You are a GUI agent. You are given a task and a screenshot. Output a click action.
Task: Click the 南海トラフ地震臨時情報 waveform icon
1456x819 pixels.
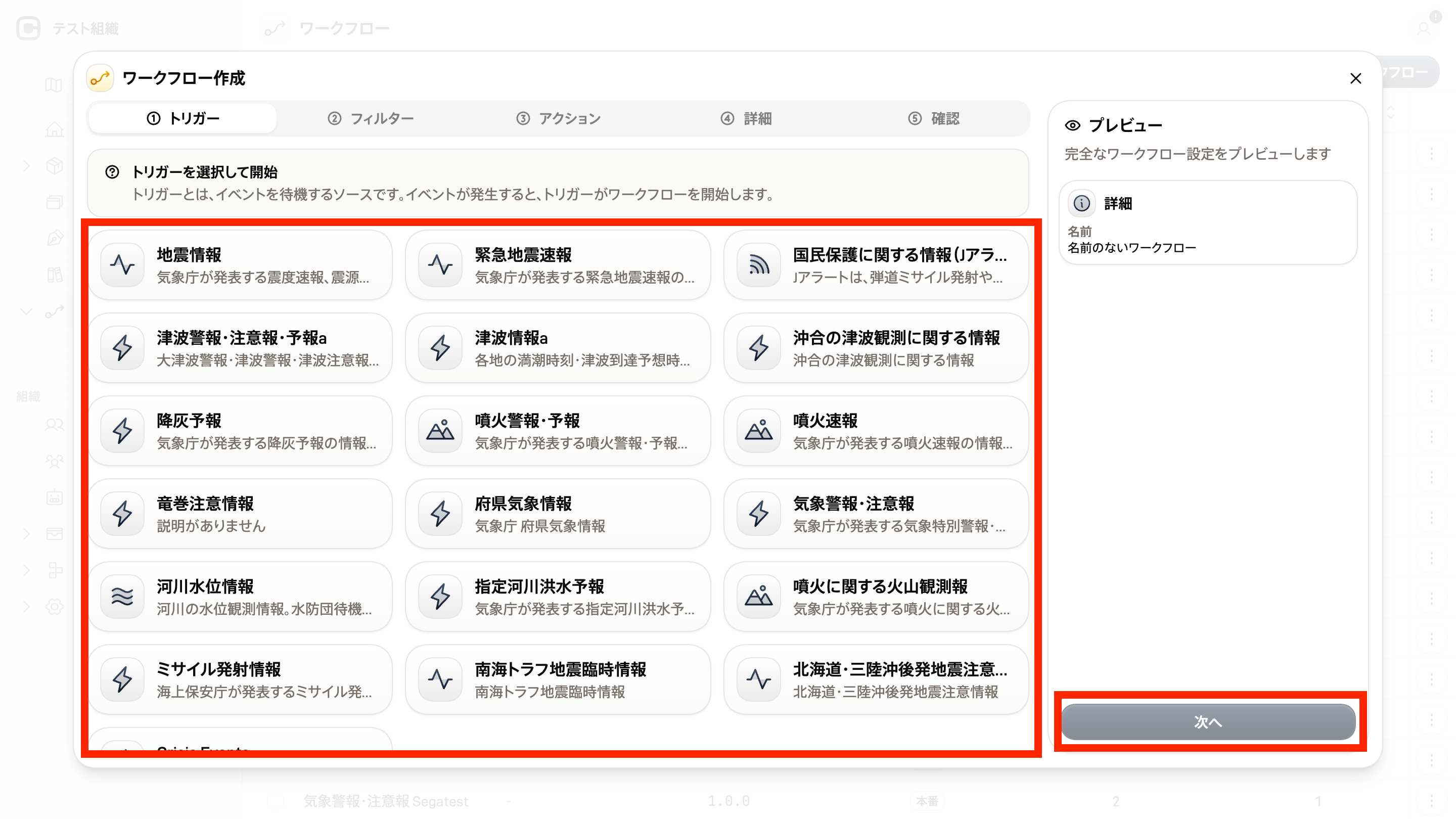440,679
